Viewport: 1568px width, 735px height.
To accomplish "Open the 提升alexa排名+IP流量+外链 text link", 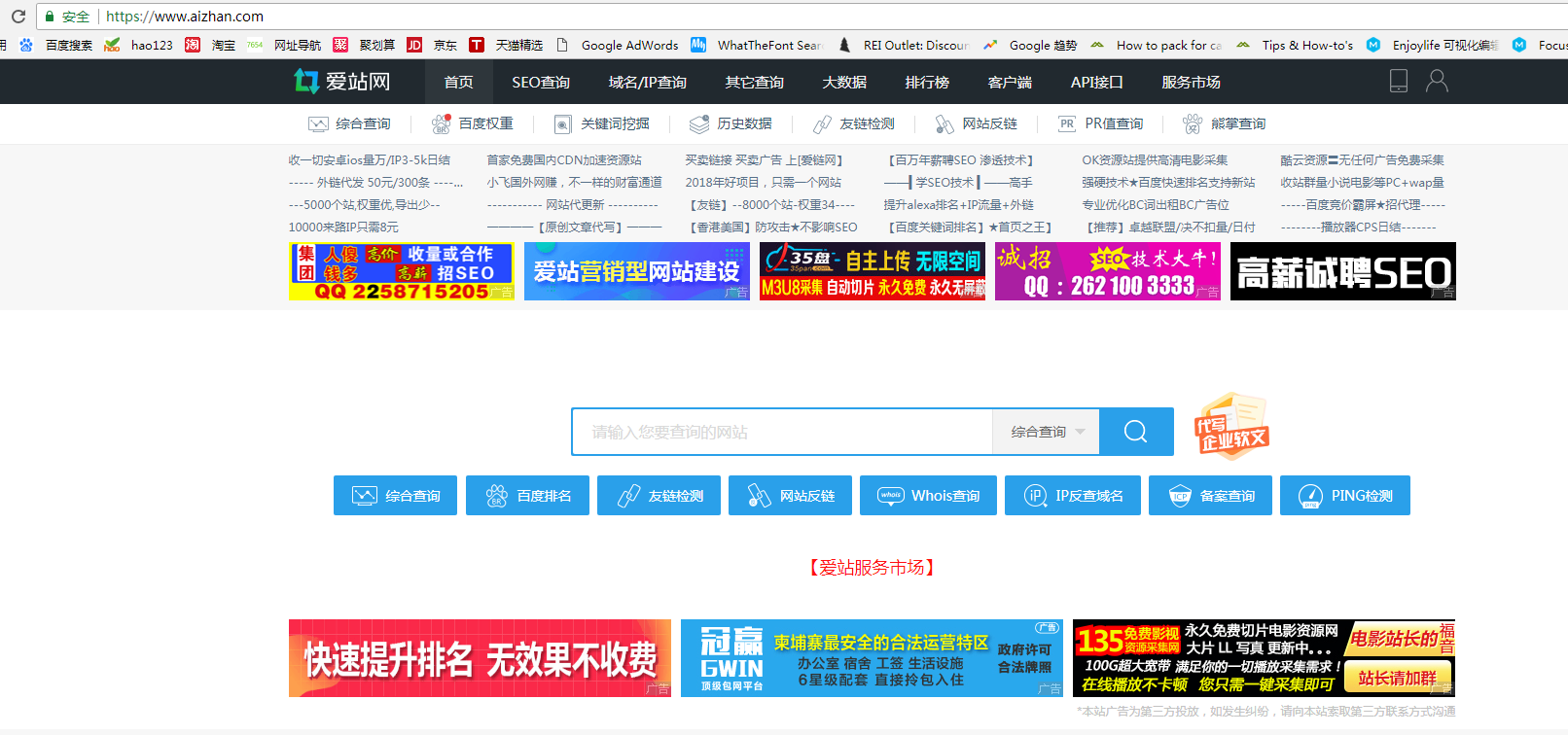I will [x=958, y=204].
